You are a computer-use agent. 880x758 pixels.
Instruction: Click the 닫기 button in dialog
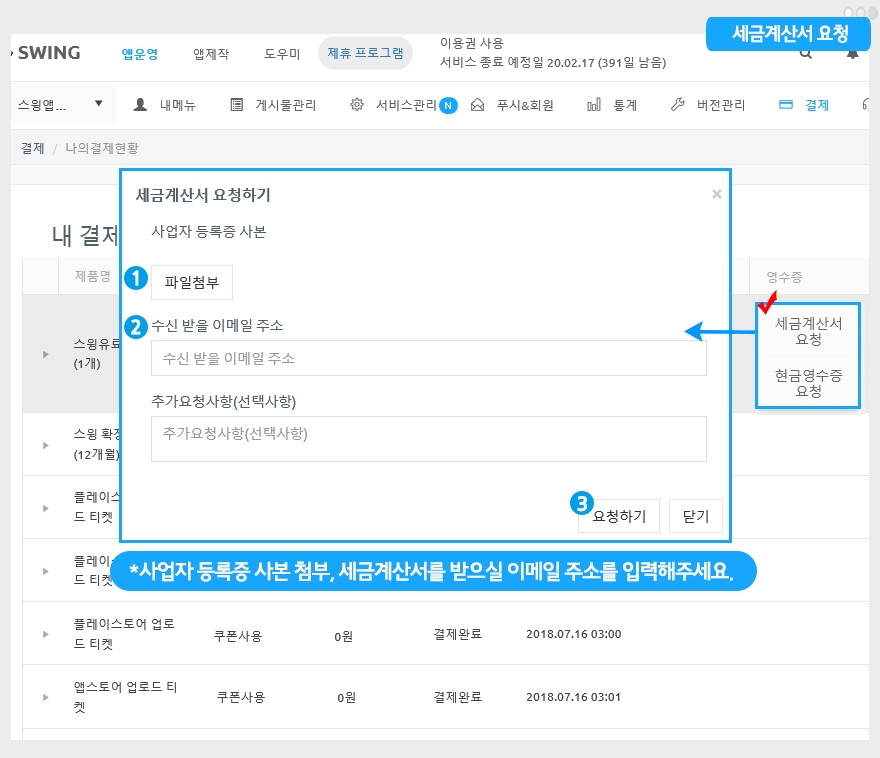(695, 517)
